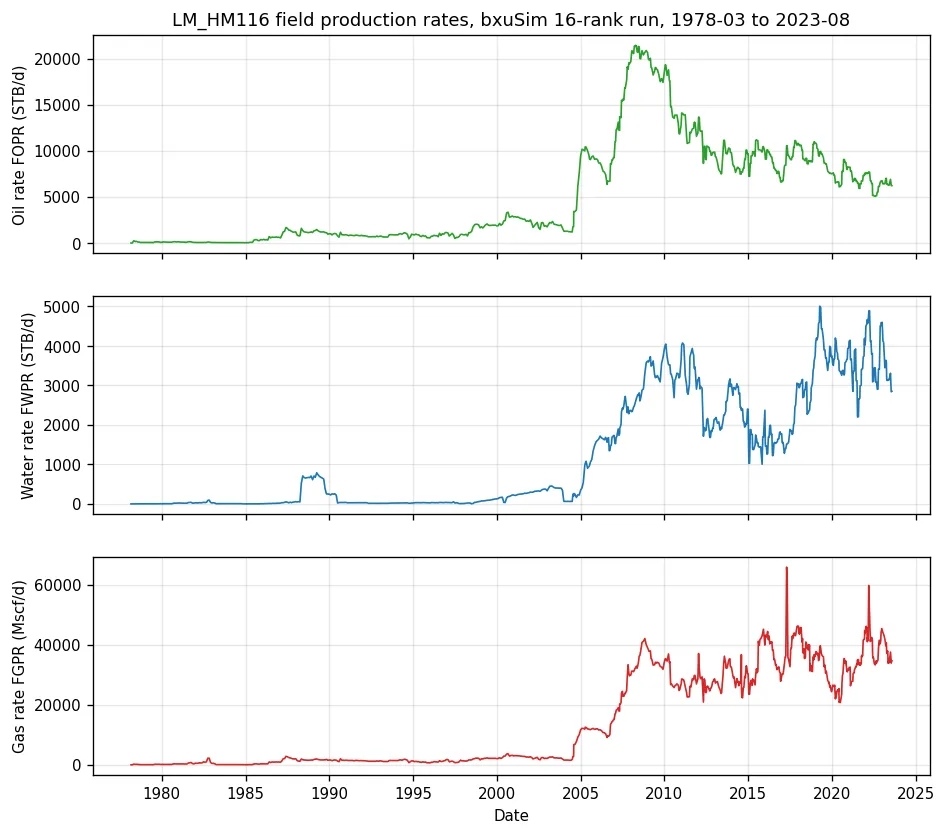Image resolution: width=946 pixels, height=835 pixels.
Task: Click the 2000 tick on the water rate axis
Action: 62,425
